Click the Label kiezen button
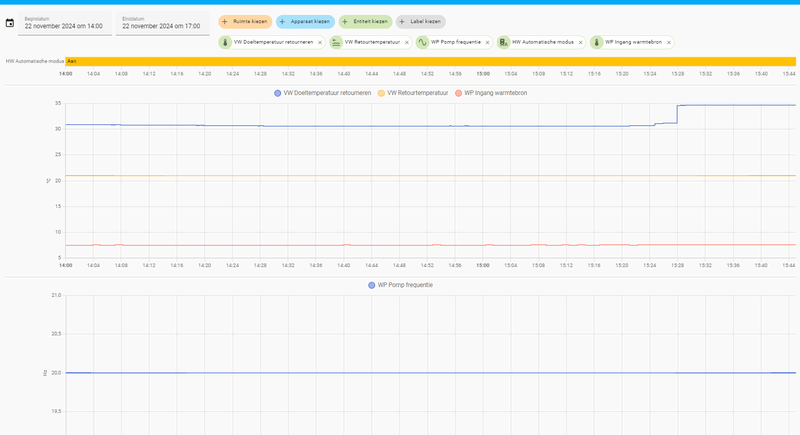Image resolution: width=800 pixels, height=435 pixels. (x=421, y=21)
